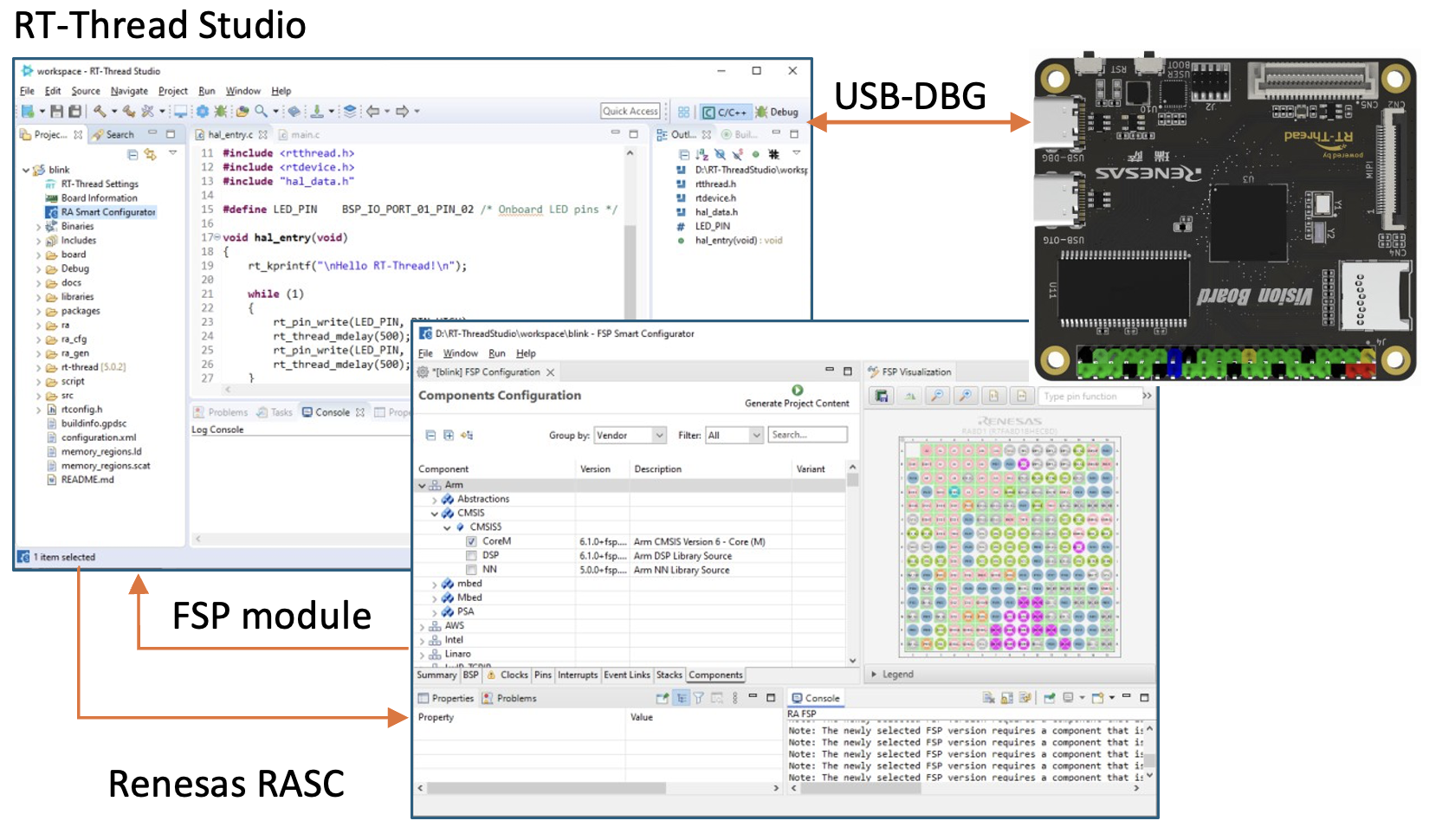The image size is (1429, 840).
Task: Click the Properties panel horizontal scrollbar
Action: [546, 788]
